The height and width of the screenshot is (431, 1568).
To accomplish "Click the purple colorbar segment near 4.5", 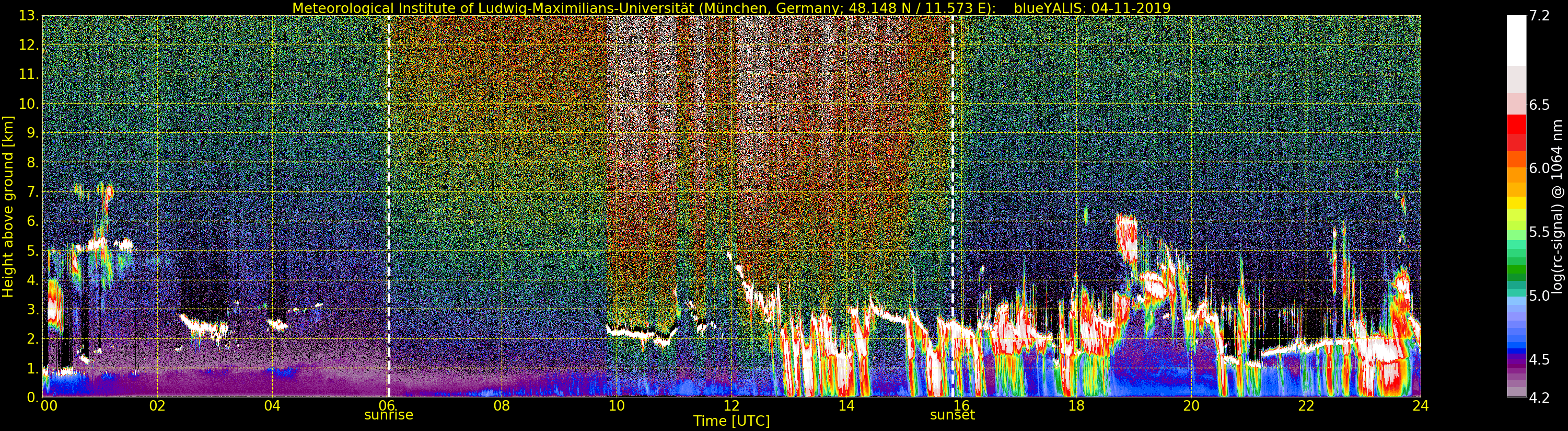I will tap(1517, 362).
